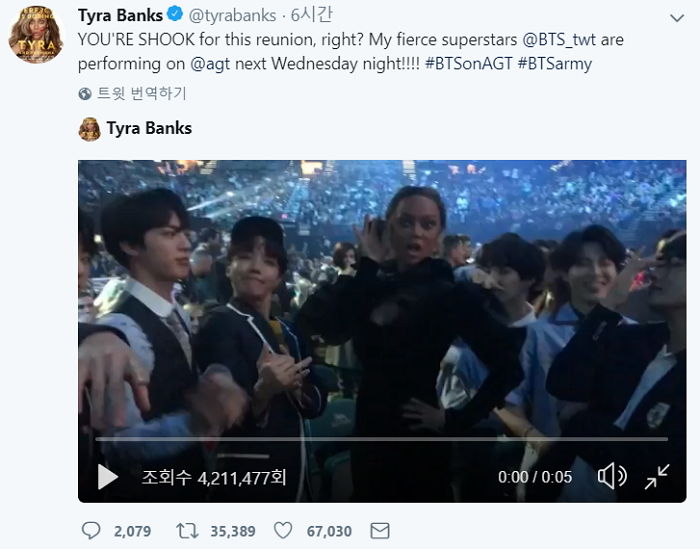Viewport: 700px width, 549px height.
Task: Seek along the video progress bar
Action: (x=382, y=439)
